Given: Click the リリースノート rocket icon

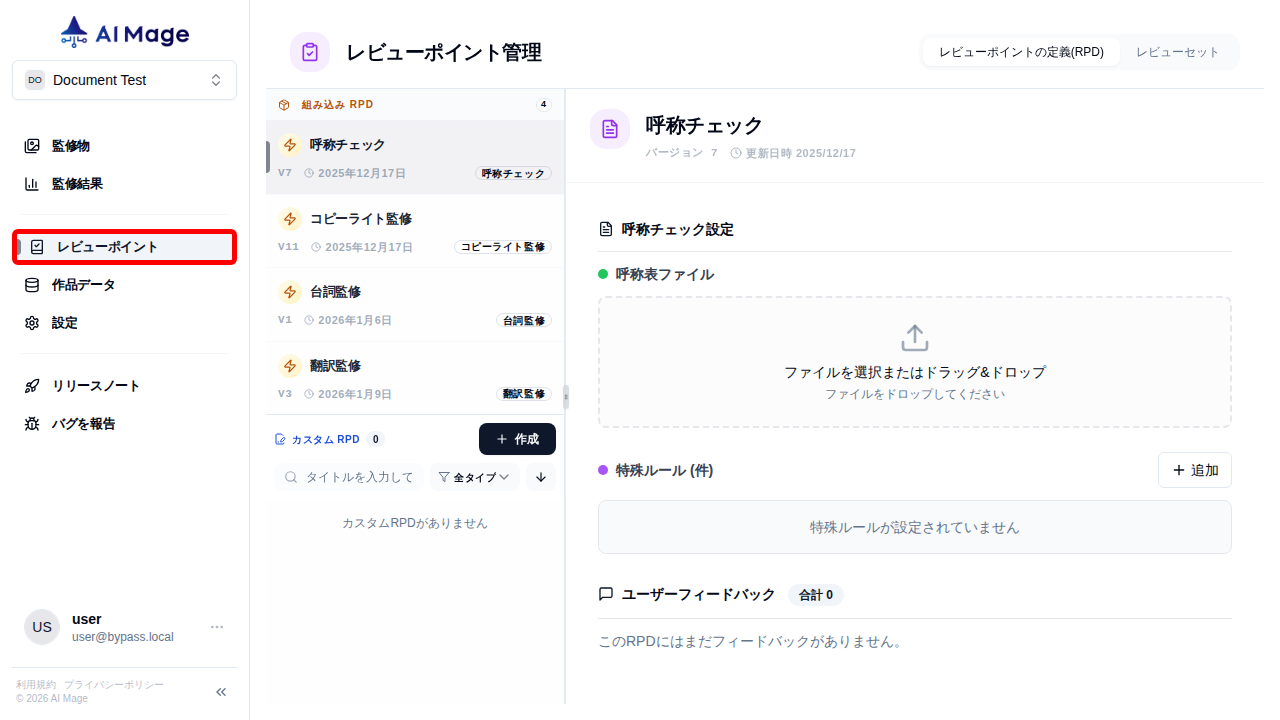Looking at the screenshot, I should point(32,385).
